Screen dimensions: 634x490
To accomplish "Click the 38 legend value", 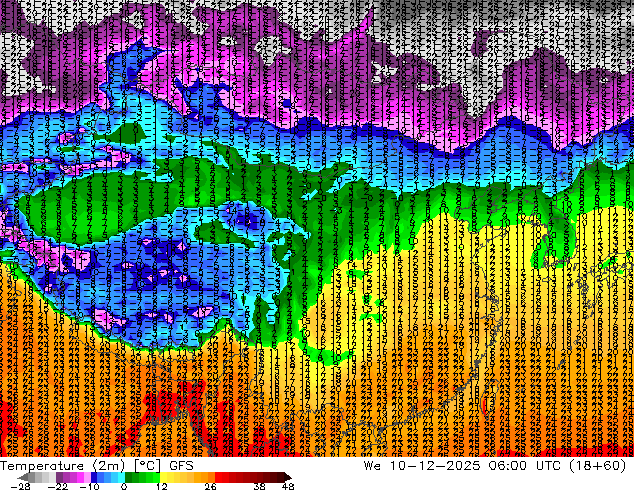I will 260,486.
